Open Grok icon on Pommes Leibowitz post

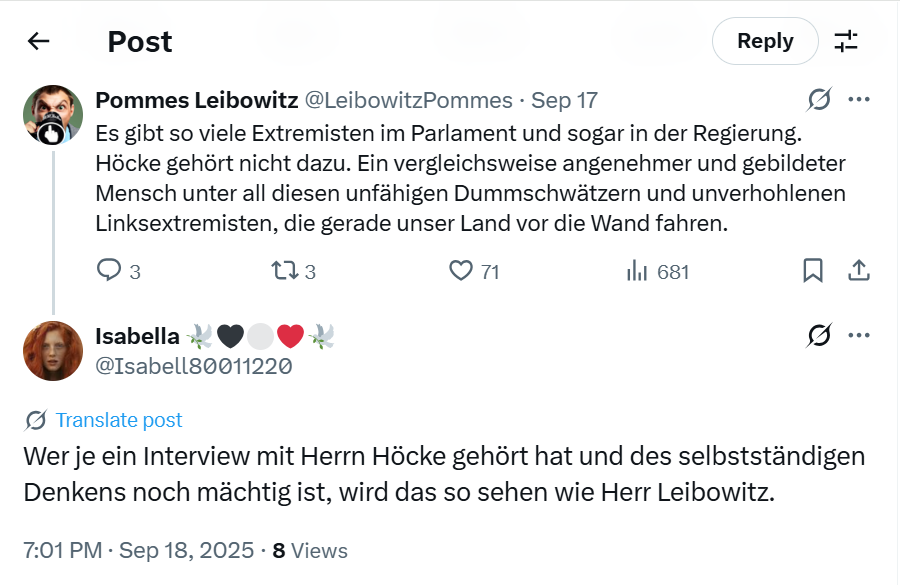819,99
